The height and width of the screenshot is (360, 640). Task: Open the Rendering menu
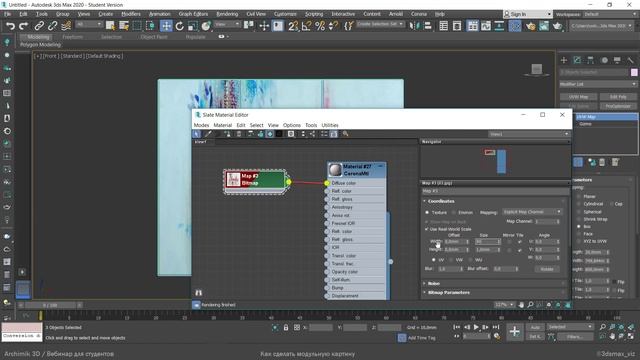tap(227, 14)
